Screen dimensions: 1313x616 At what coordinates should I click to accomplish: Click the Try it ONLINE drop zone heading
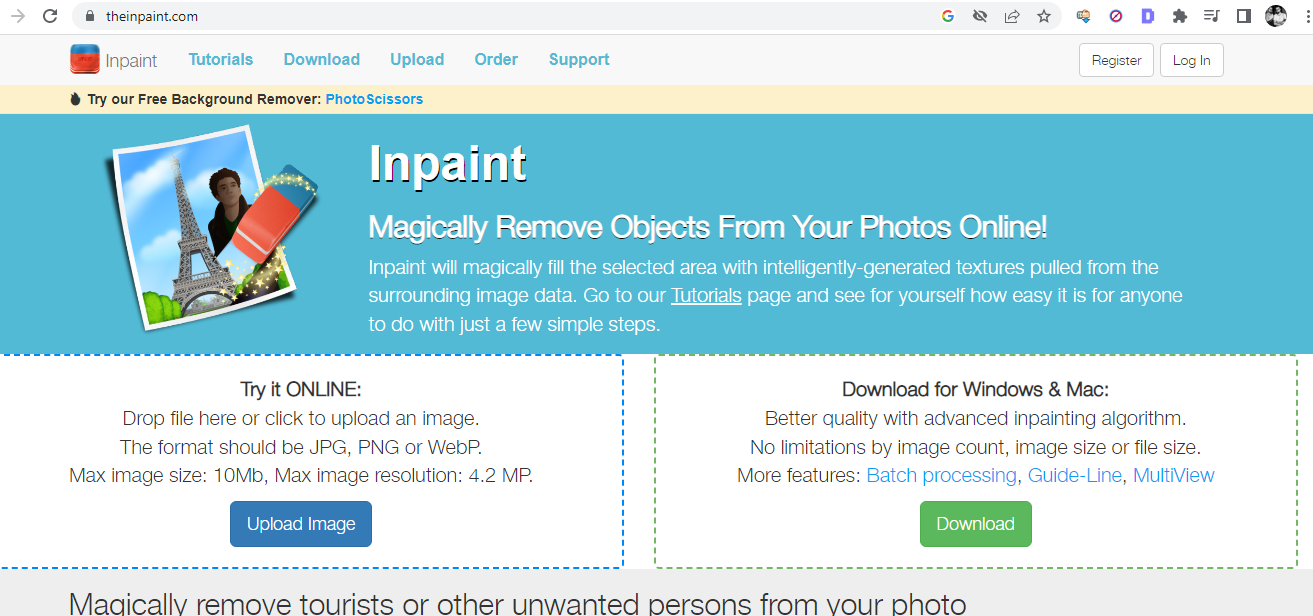tap(301, 389)
